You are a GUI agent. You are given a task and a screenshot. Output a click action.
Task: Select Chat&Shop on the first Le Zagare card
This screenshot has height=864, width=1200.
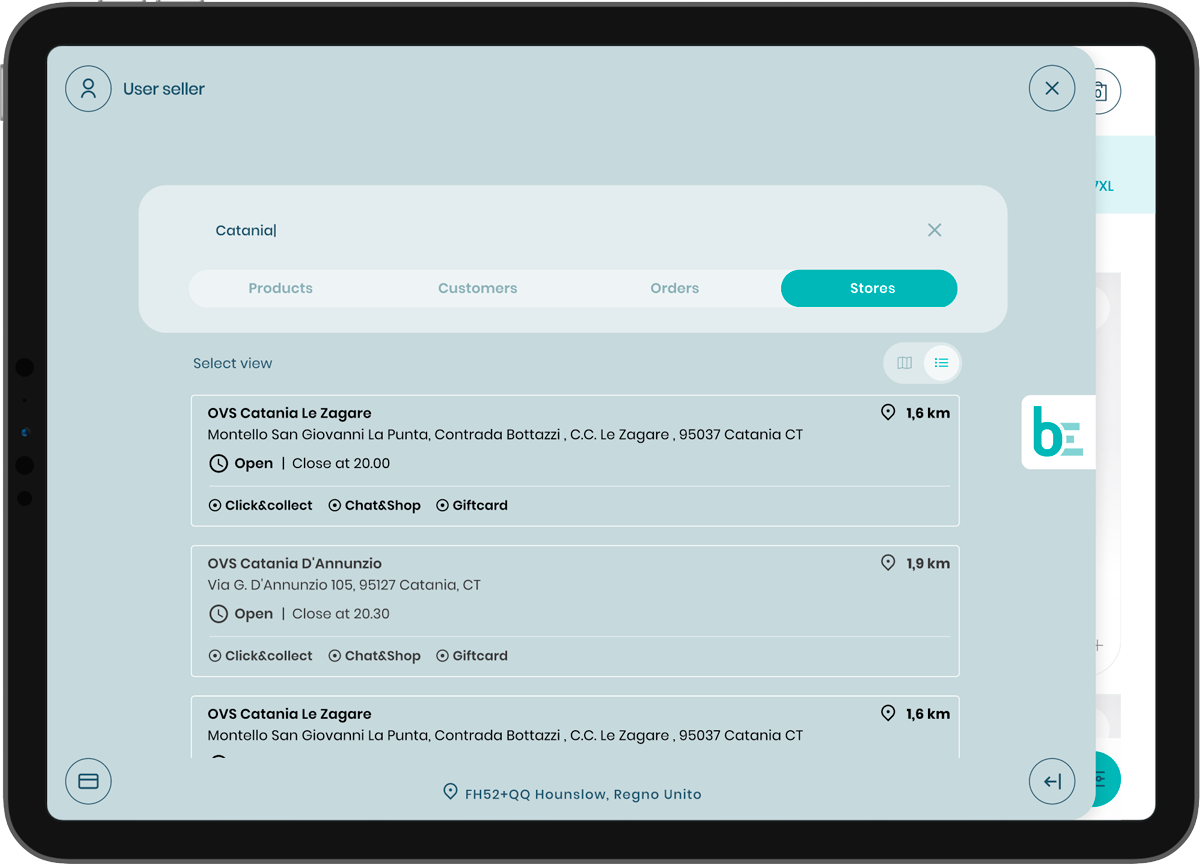[375, 505]
